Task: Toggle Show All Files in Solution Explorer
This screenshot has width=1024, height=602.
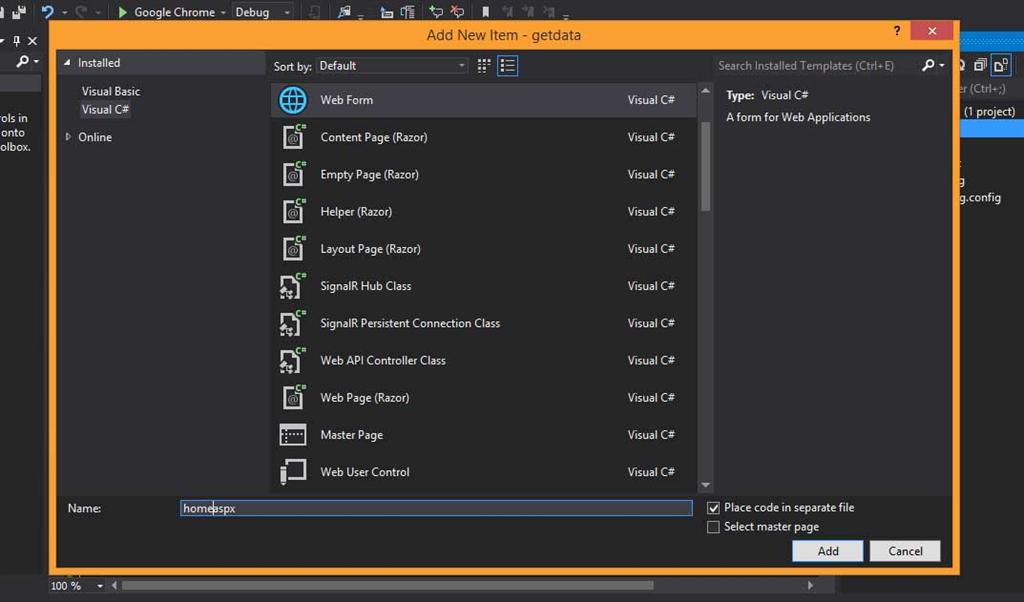Action: tap(1001, 65)
